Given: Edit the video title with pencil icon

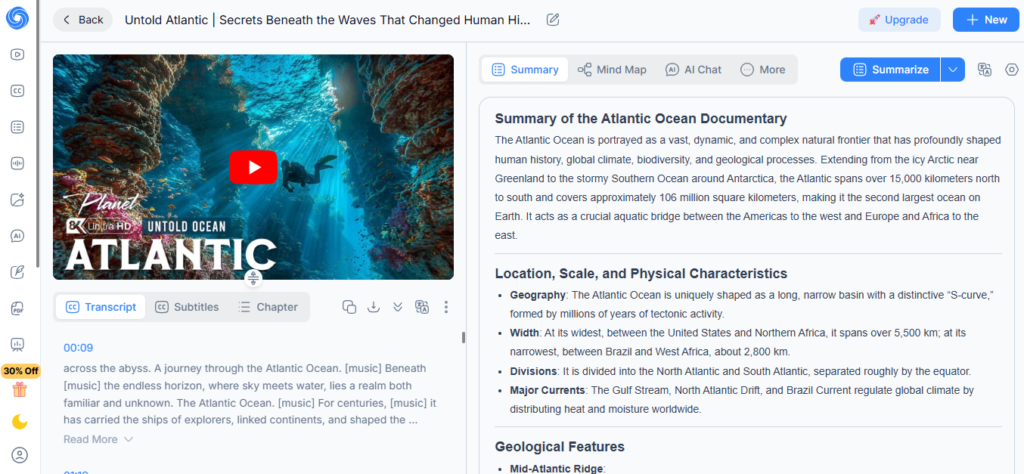Looking at the screenshot, I should click(x=553, y=20).
